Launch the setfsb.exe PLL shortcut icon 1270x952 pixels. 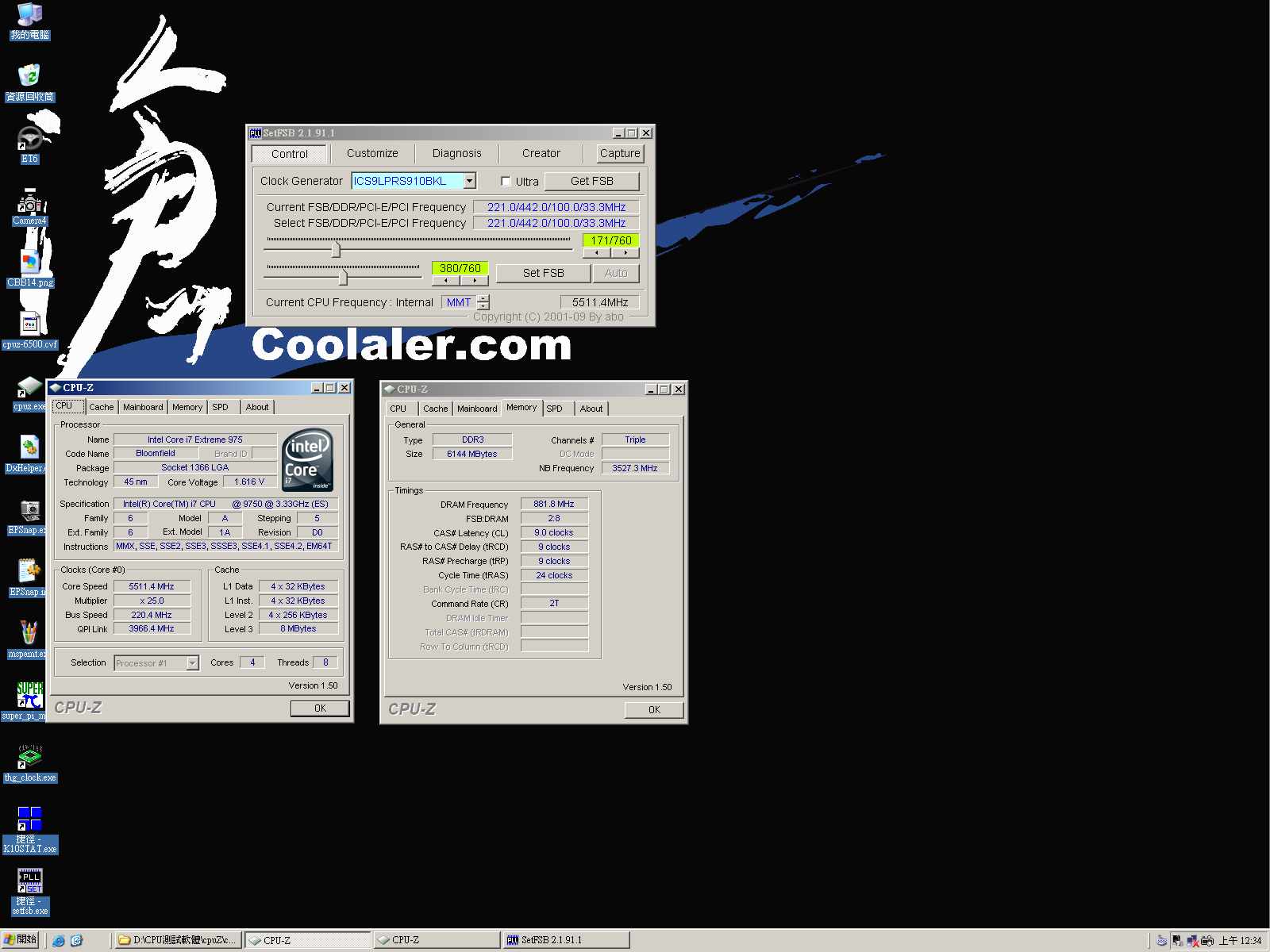point(29,892)
